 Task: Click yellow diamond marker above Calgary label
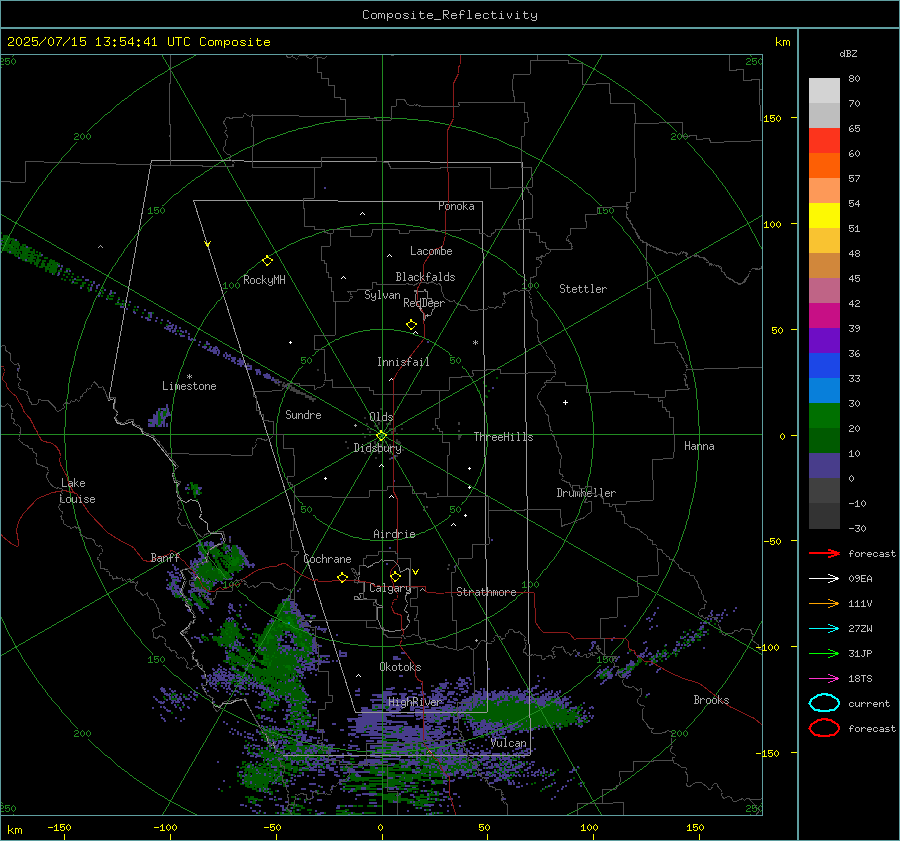click(x=395, y=576)
